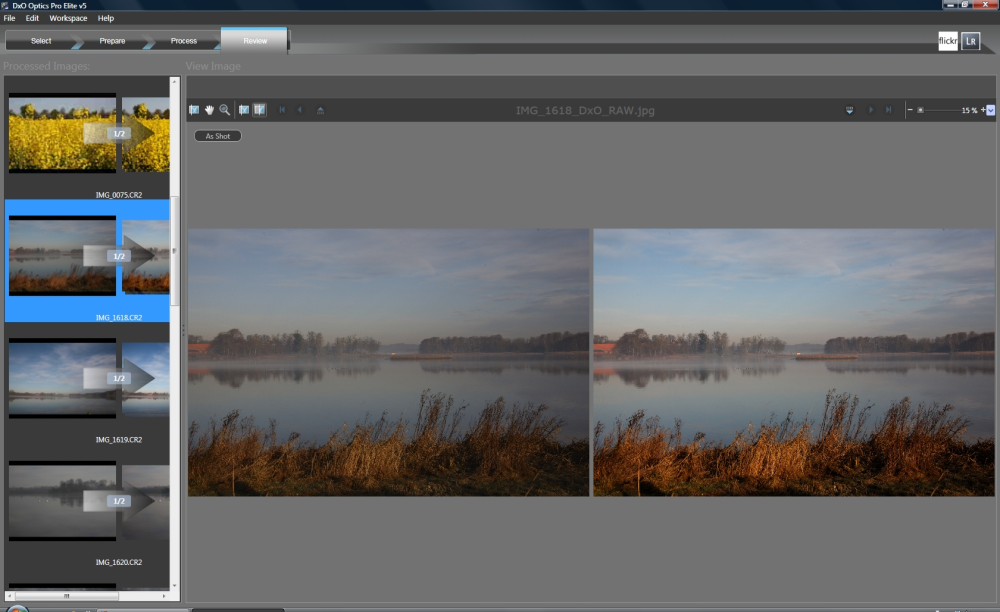Screen dimensions: 1000x612
Task: Go to first image arrow
Action: click(x=282, y=110)
